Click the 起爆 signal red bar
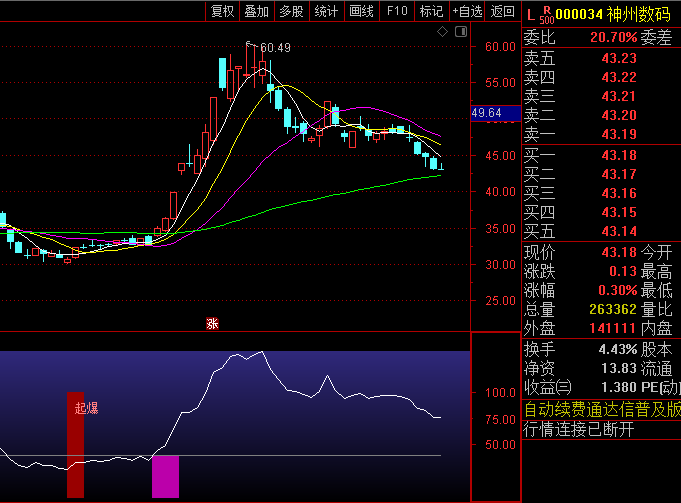681x503 pixels. click(x=76, y=445)
